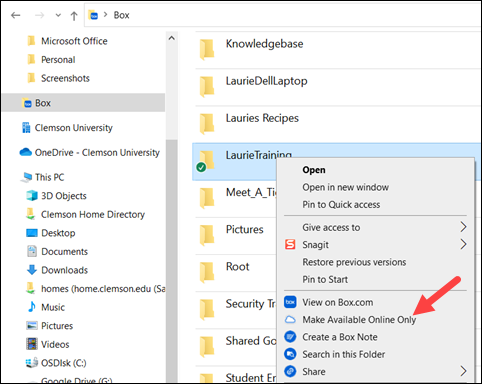
Task: Open OneDrive - Clemson University
Action: point(97,152)
